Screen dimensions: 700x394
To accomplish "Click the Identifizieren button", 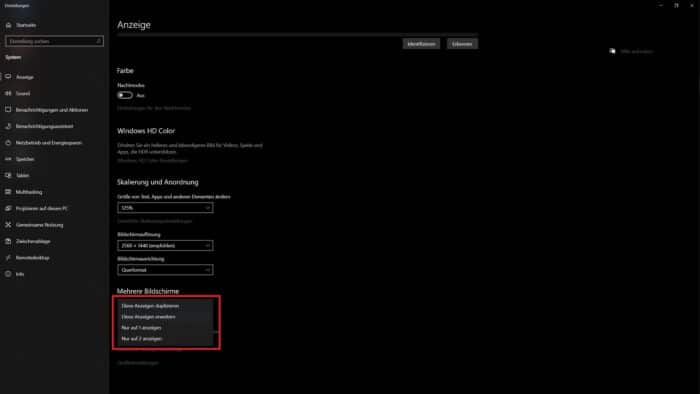I will point(421,44).
